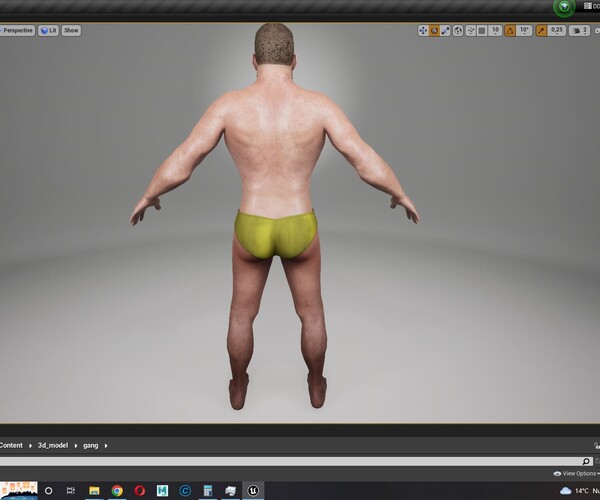Screen dimensions: 600x500
Task: Expand arrow after Content breadcrumb
Action: coord(30,446)
